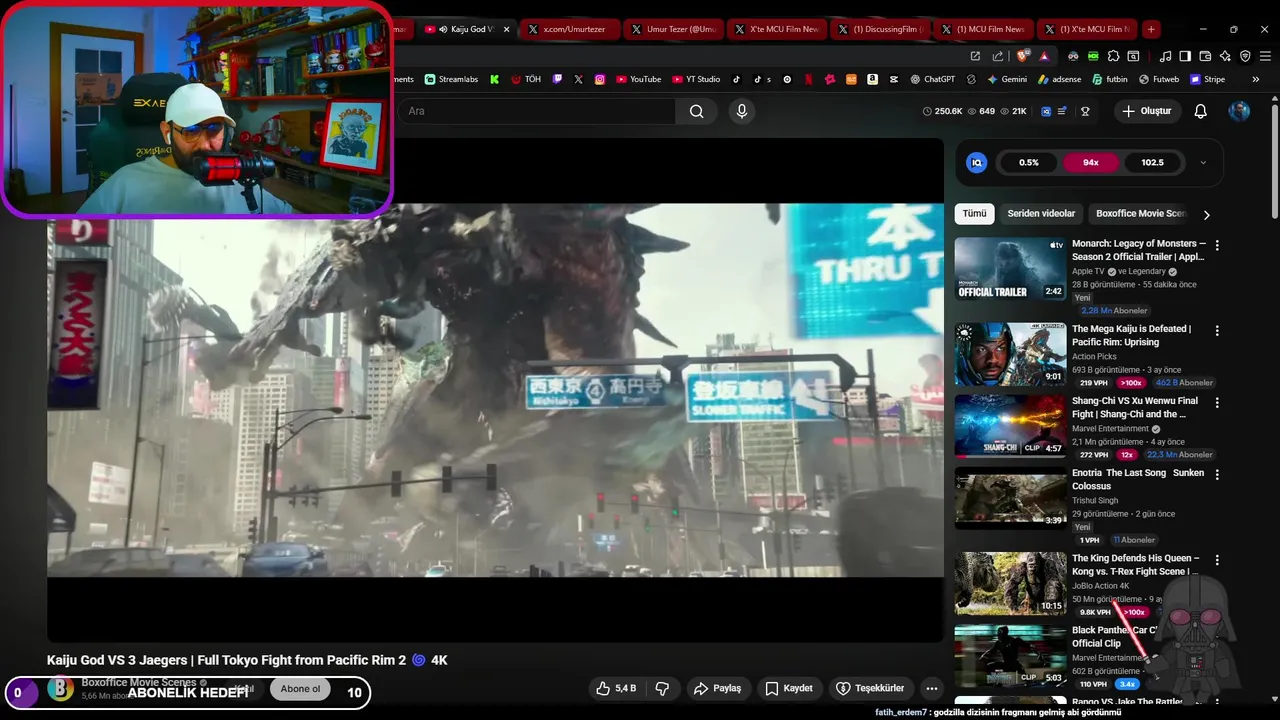This screenshot has width=1280, height=720.
Task: Open the Shang-Chi VS Xu Wenwu thumbnail
Action: click(1010, 425)
